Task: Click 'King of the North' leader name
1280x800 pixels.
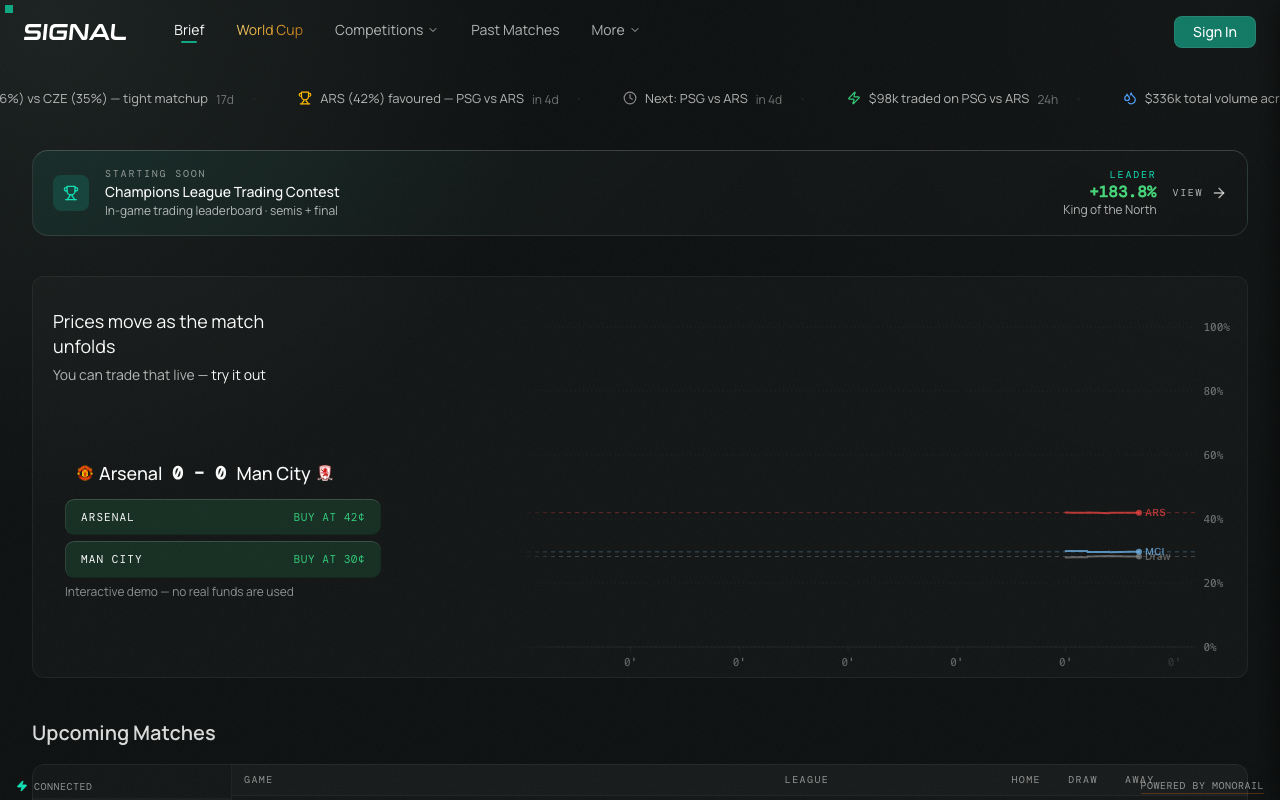Action: point(1109,210)
